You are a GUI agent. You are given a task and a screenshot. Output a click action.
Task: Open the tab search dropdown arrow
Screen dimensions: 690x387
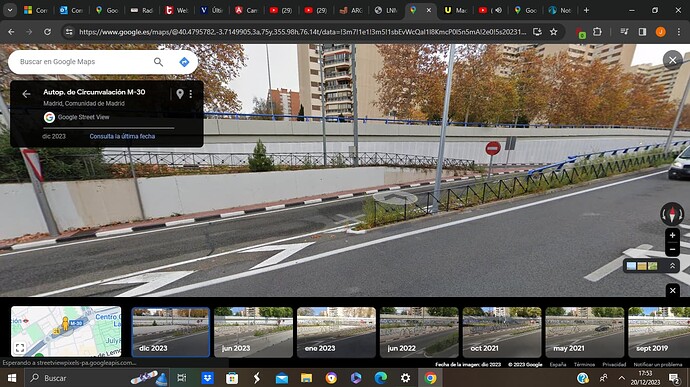[x=10, y=10]
